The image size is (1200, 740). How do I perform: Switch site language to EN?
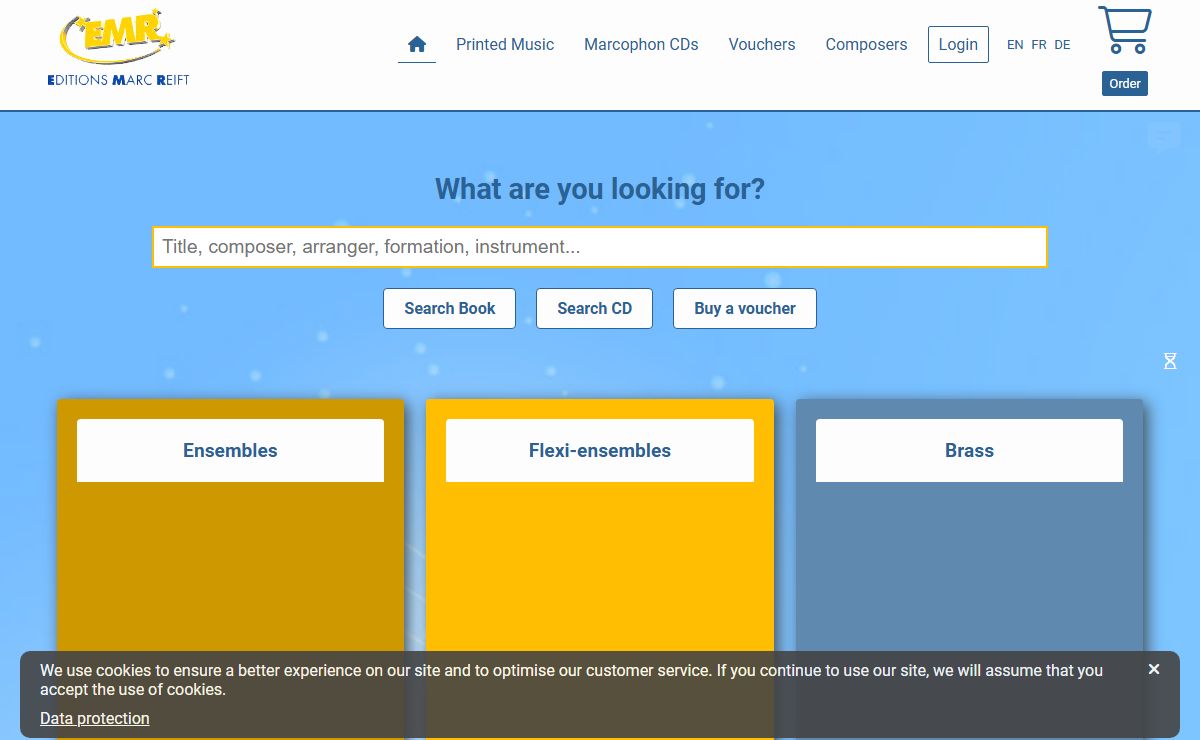1015,45
